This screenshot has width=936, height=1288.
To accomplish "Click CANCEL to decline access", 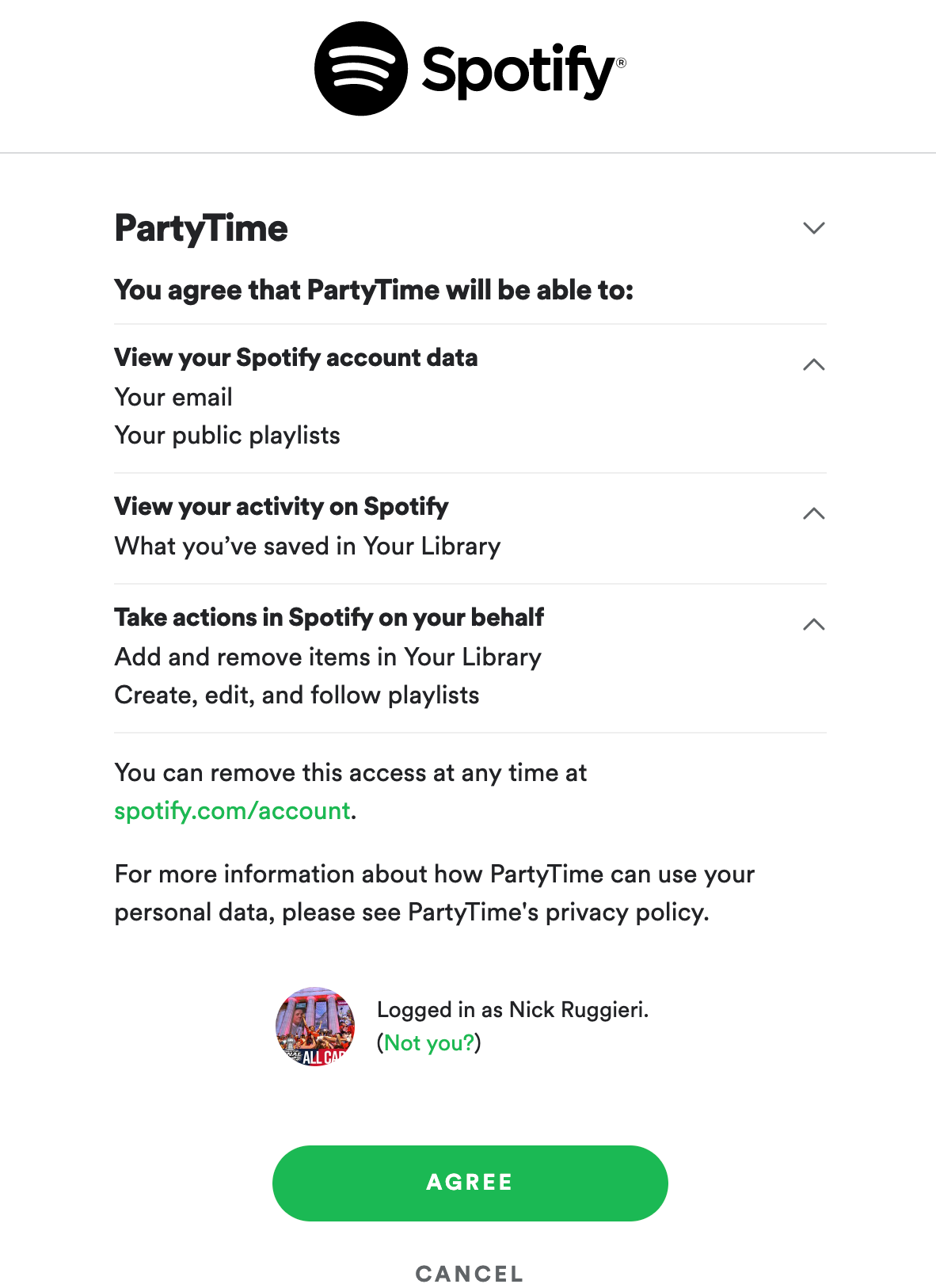I will [468, 1274].
